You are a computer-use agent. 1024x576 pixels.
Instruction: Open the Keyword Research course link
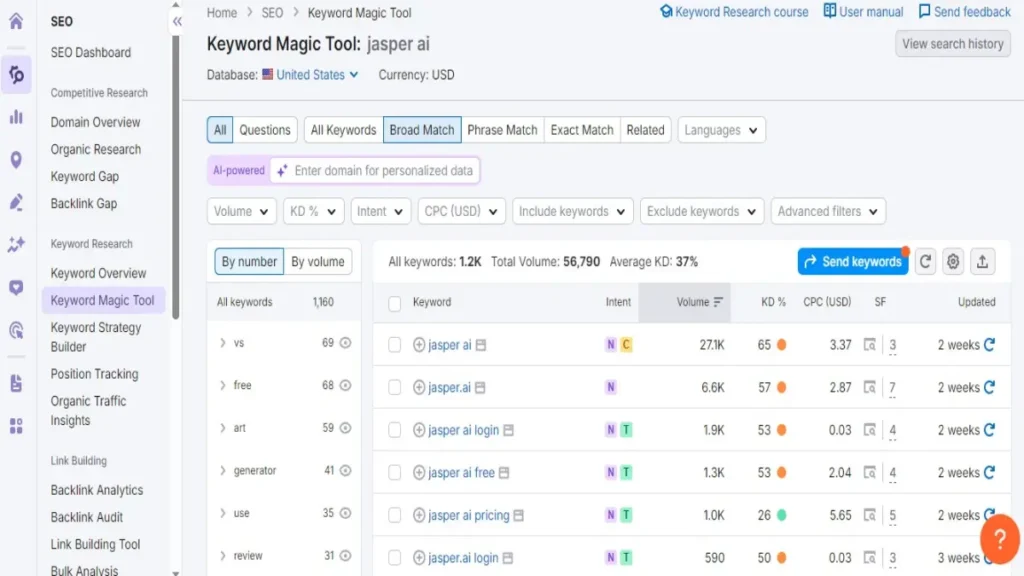pyautogui.click(x=734, y=12)
